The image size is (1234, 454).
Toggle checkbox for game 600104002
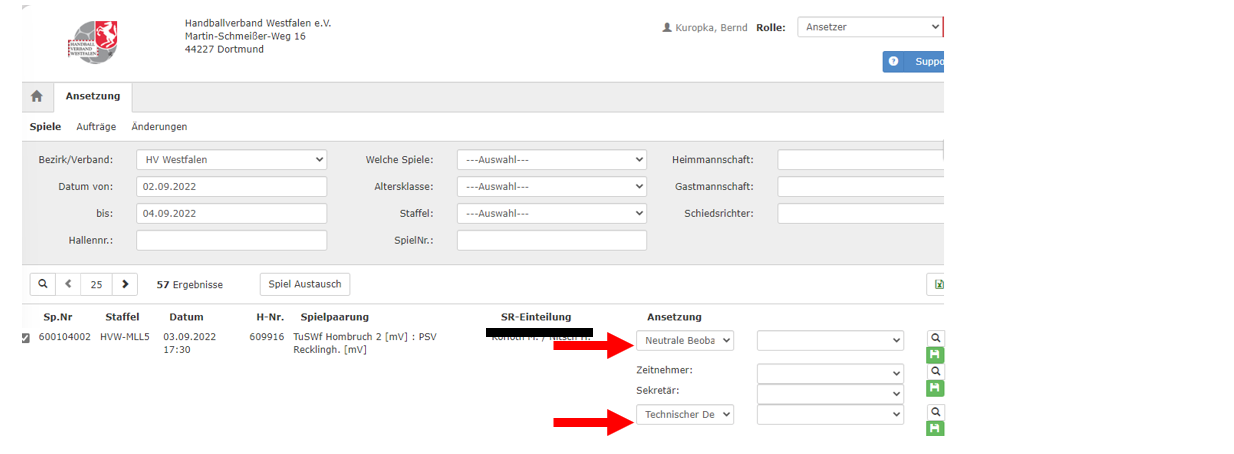click(26, 338)
